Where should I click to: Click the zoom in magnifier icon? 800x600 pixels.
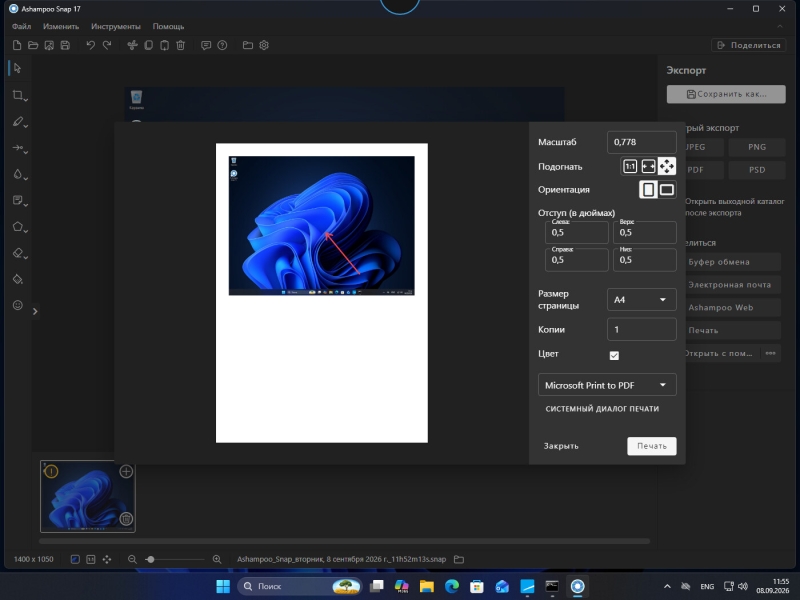[217, 560]
